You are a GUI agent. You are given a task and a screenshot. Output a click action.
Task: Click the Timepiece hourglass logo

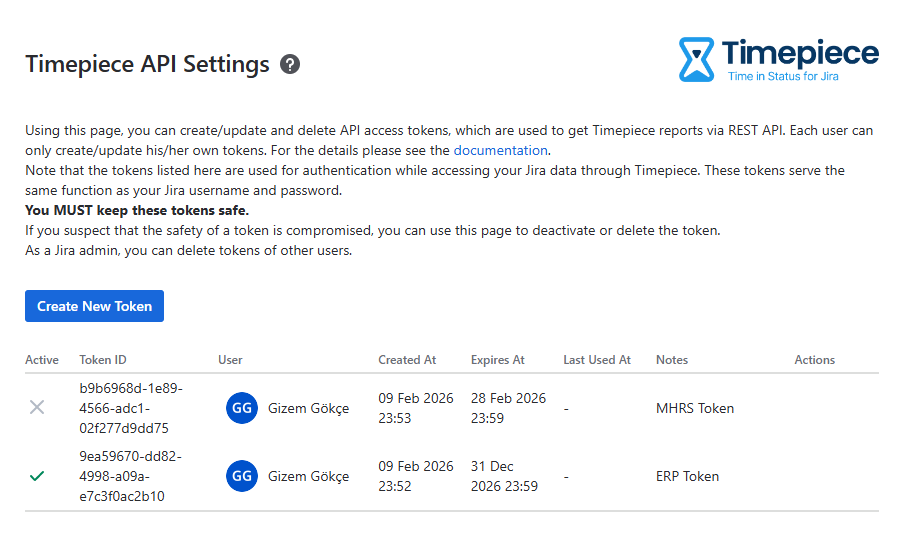click(697, 59)
